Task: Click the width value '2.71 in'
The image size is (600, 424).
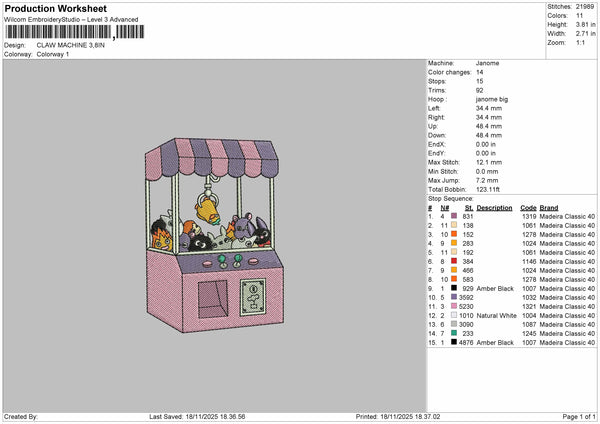Action: (585, 34)
